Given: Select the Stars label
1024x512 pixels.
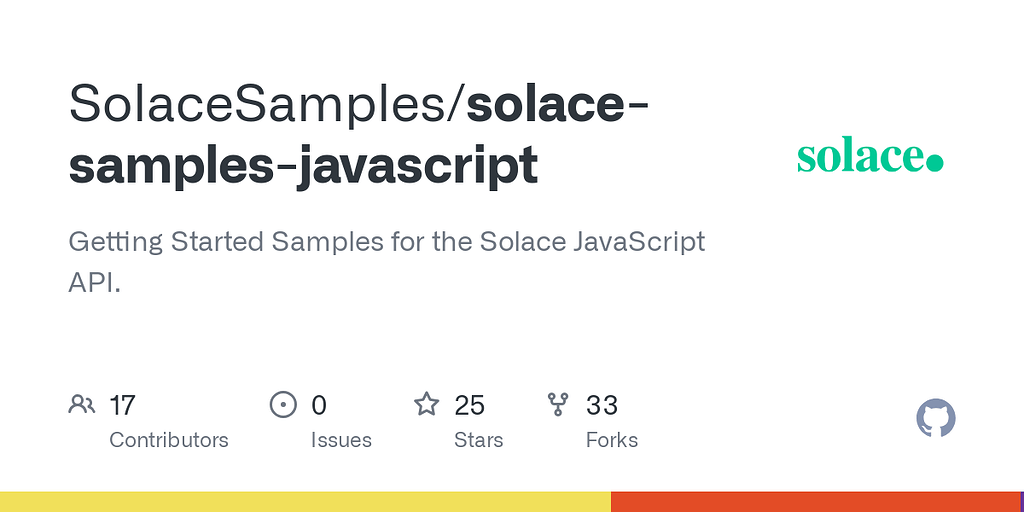Looking at the screenshot, I should (x=479, y=440).
